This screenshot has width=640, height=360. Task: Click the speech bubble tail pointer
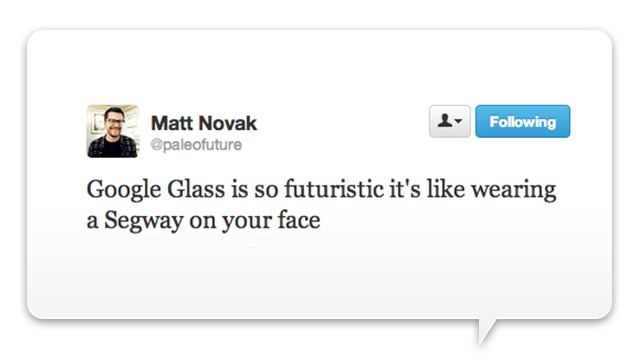click(487, 331)
